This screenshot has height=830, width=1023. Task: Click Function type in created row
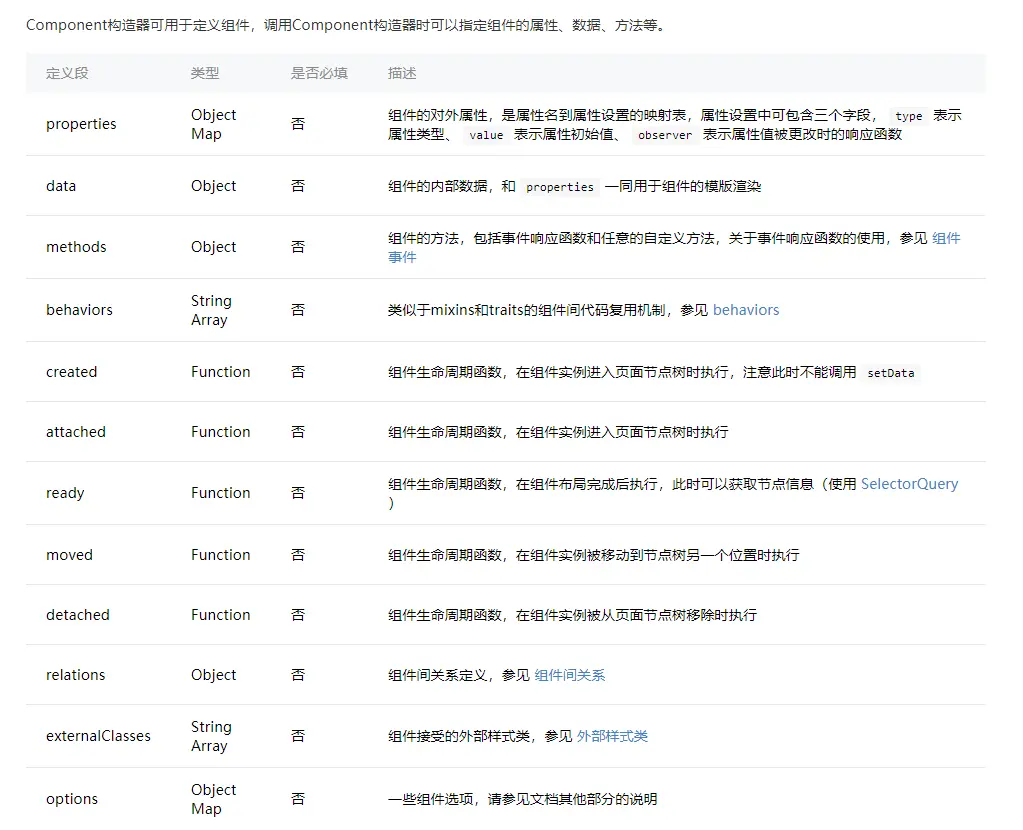(221, 372)
